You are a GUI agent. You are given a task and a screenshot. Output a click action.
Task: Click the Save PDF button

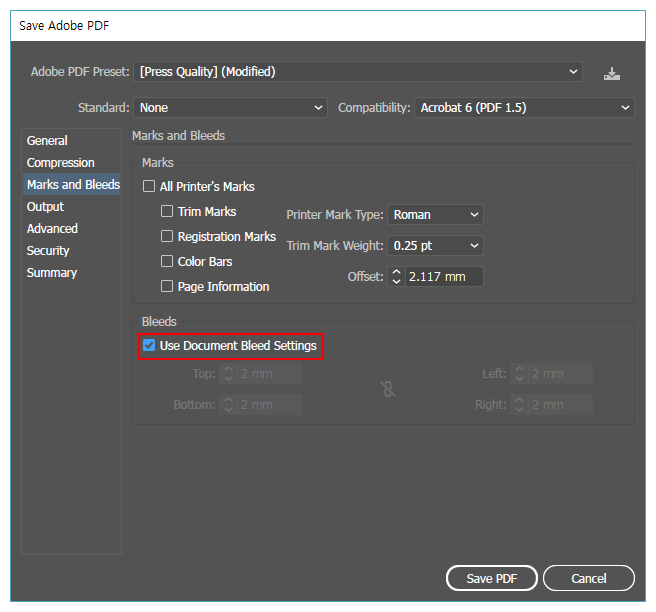(492, 578)
